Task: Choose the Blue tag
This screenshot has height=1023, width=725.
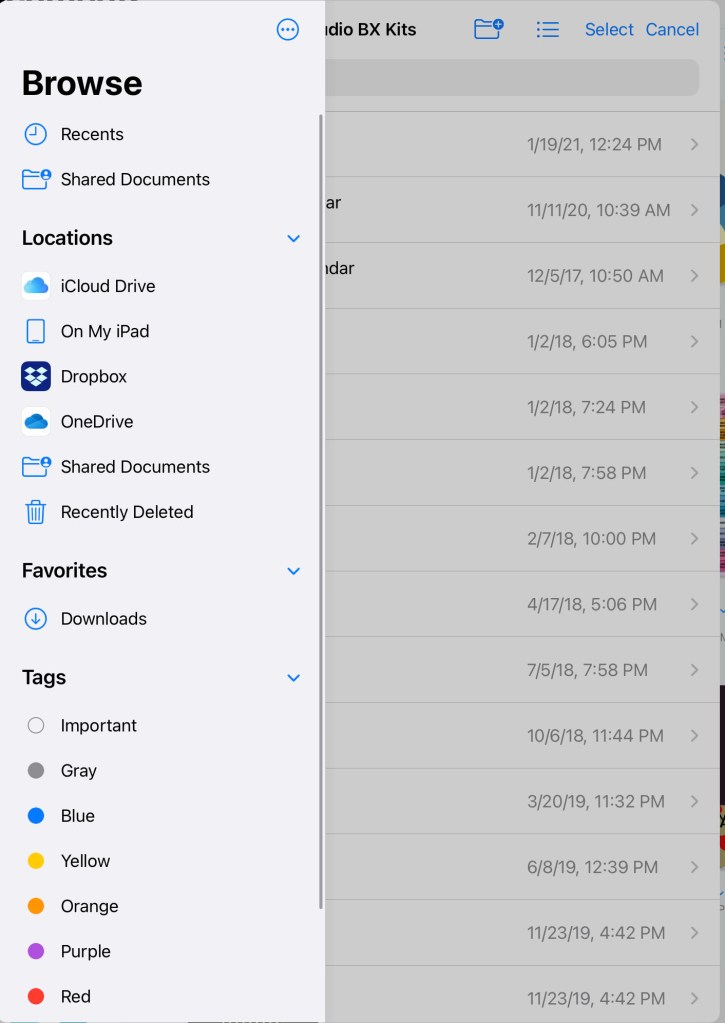Action: 77,816
